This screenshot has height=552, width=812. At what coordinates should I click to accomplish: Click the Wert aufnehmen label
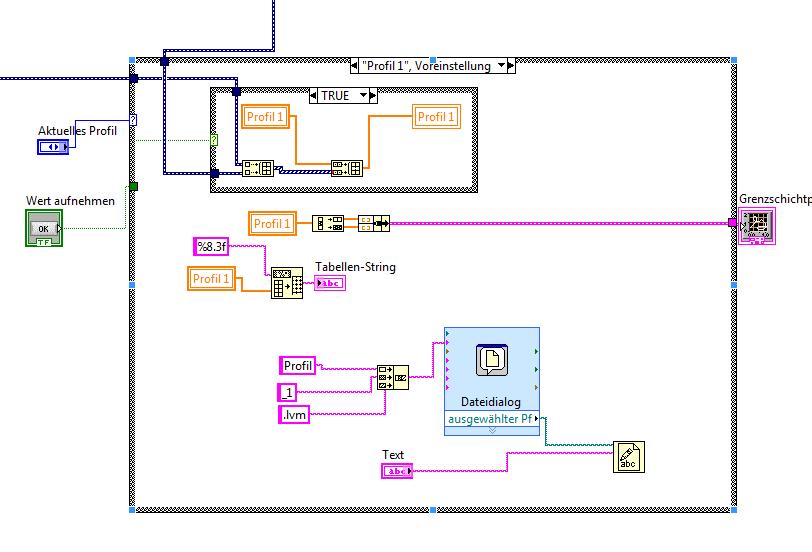click(70, 201)
